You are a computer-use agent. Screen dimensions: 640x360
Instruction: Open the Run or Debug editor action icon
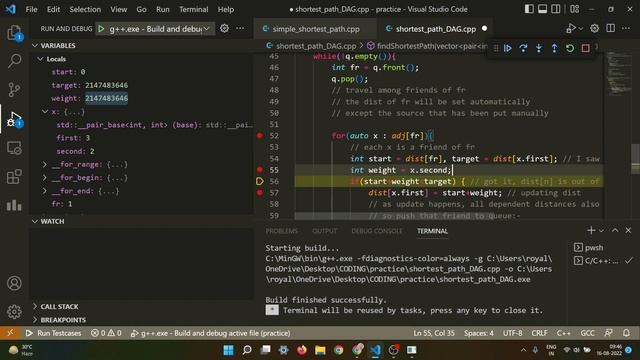coord(571,28)
